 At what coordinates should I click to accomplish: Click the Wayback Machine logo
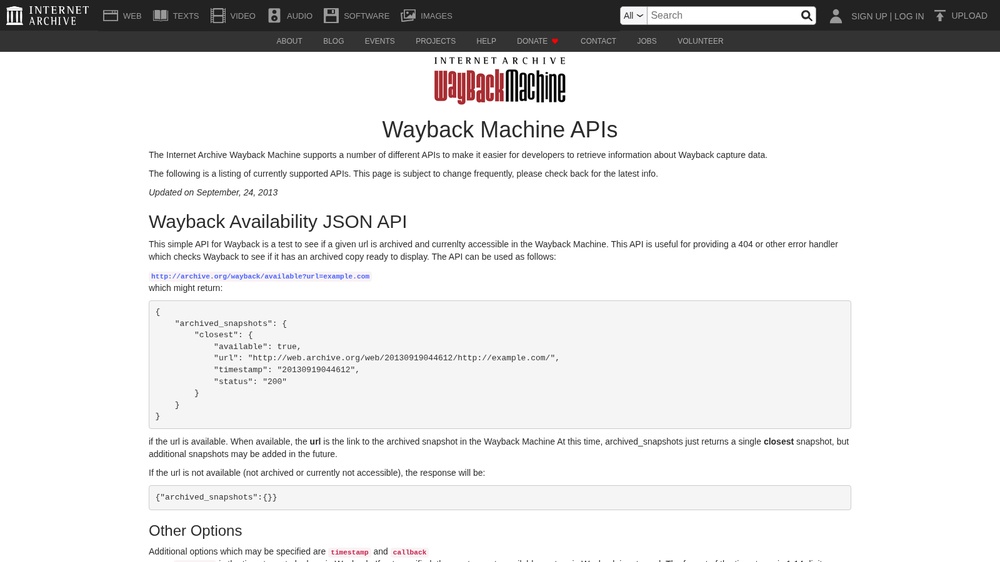(500, 80)
